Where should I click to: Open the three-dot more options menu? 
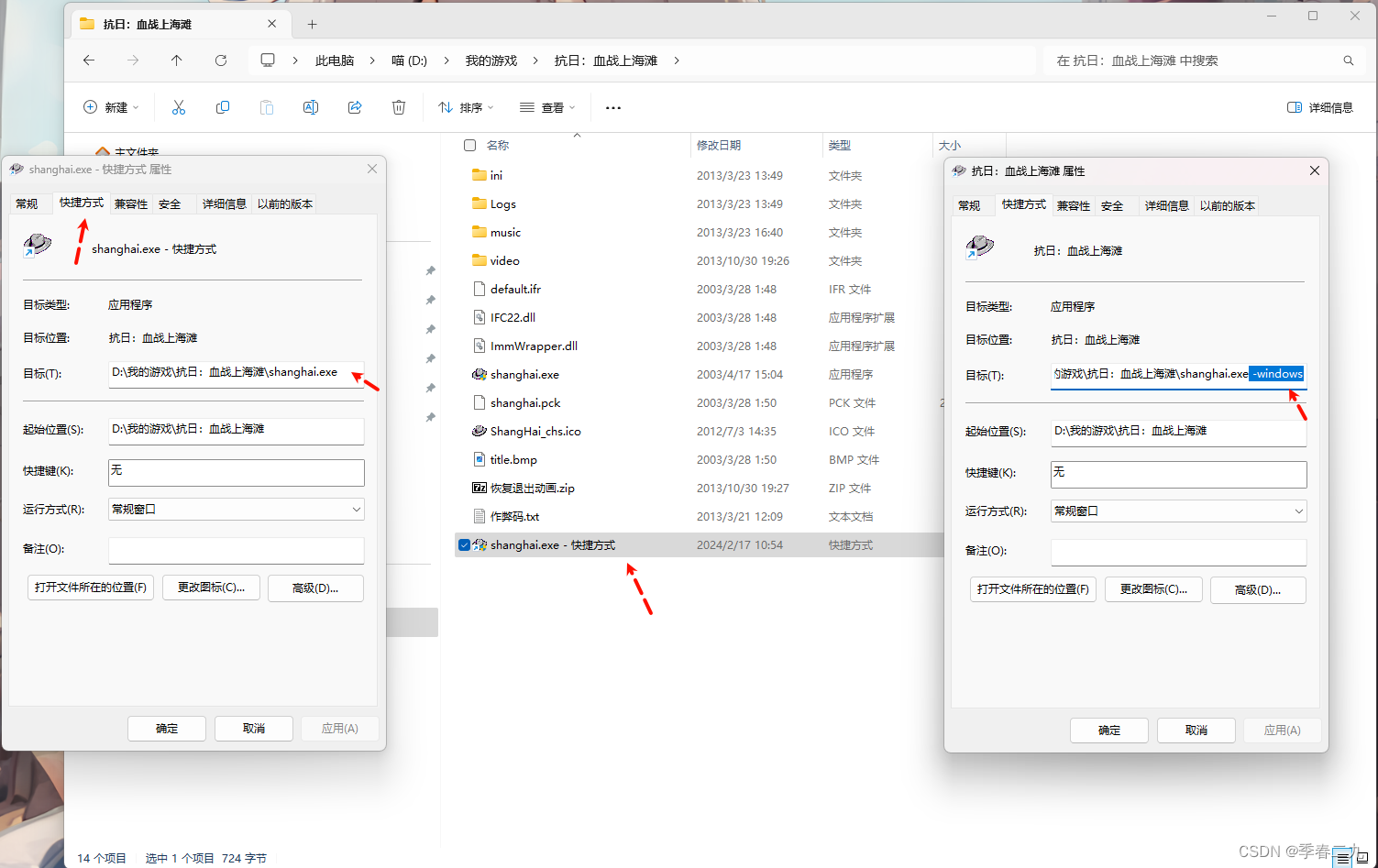pos(613,107)
